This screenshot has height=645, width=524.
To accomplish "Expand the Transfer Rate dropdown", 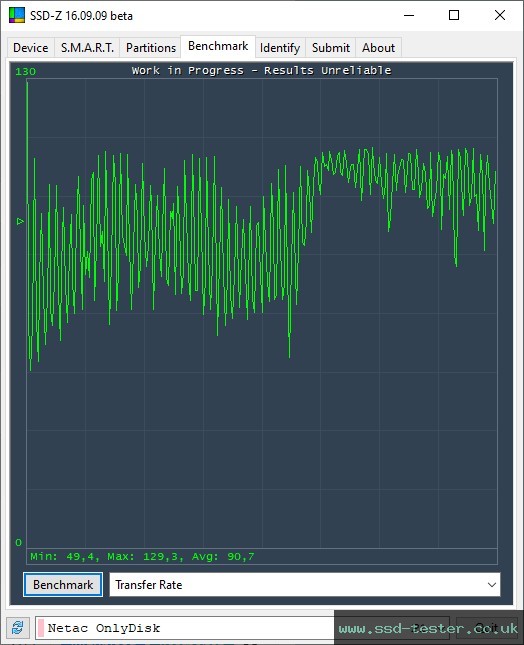I will 305,585.
